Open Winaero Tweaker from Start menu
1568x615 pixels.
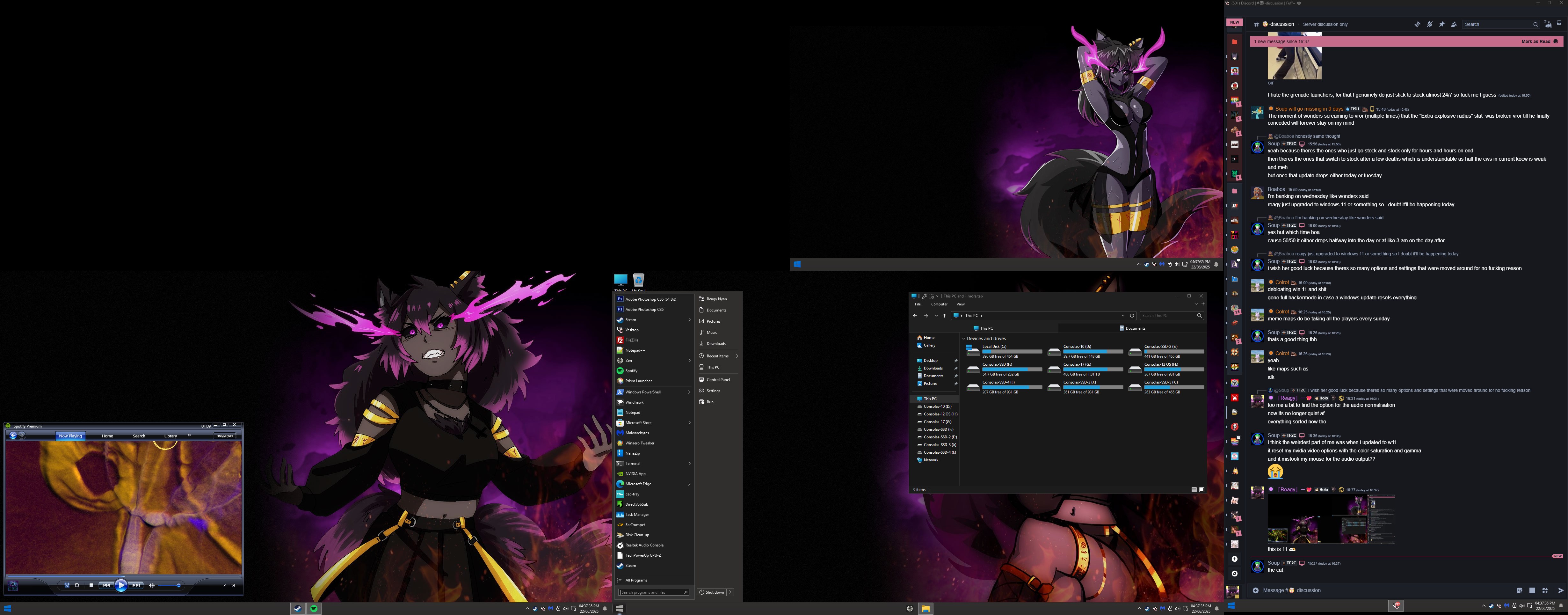654,443
